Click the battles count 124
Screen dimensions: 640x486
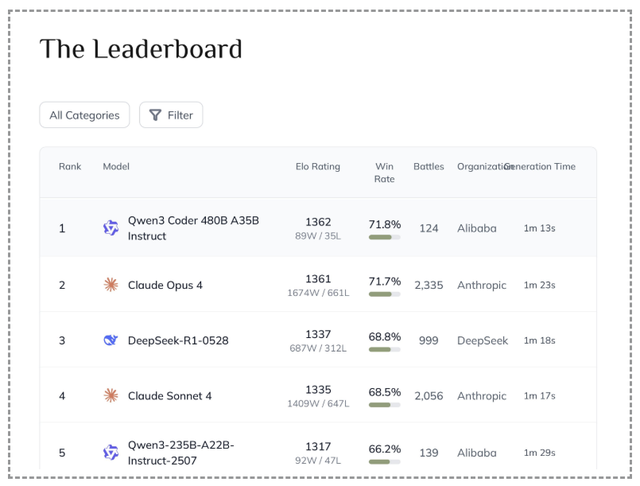(x=429, y=228)
